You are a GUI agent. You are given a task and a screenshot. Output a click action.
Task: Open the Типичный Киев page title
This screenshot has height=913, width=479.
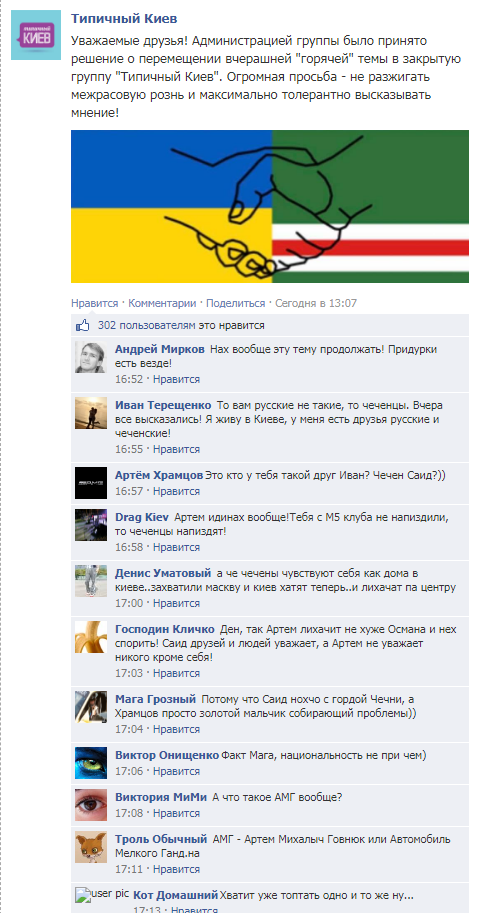click(124, 19)
